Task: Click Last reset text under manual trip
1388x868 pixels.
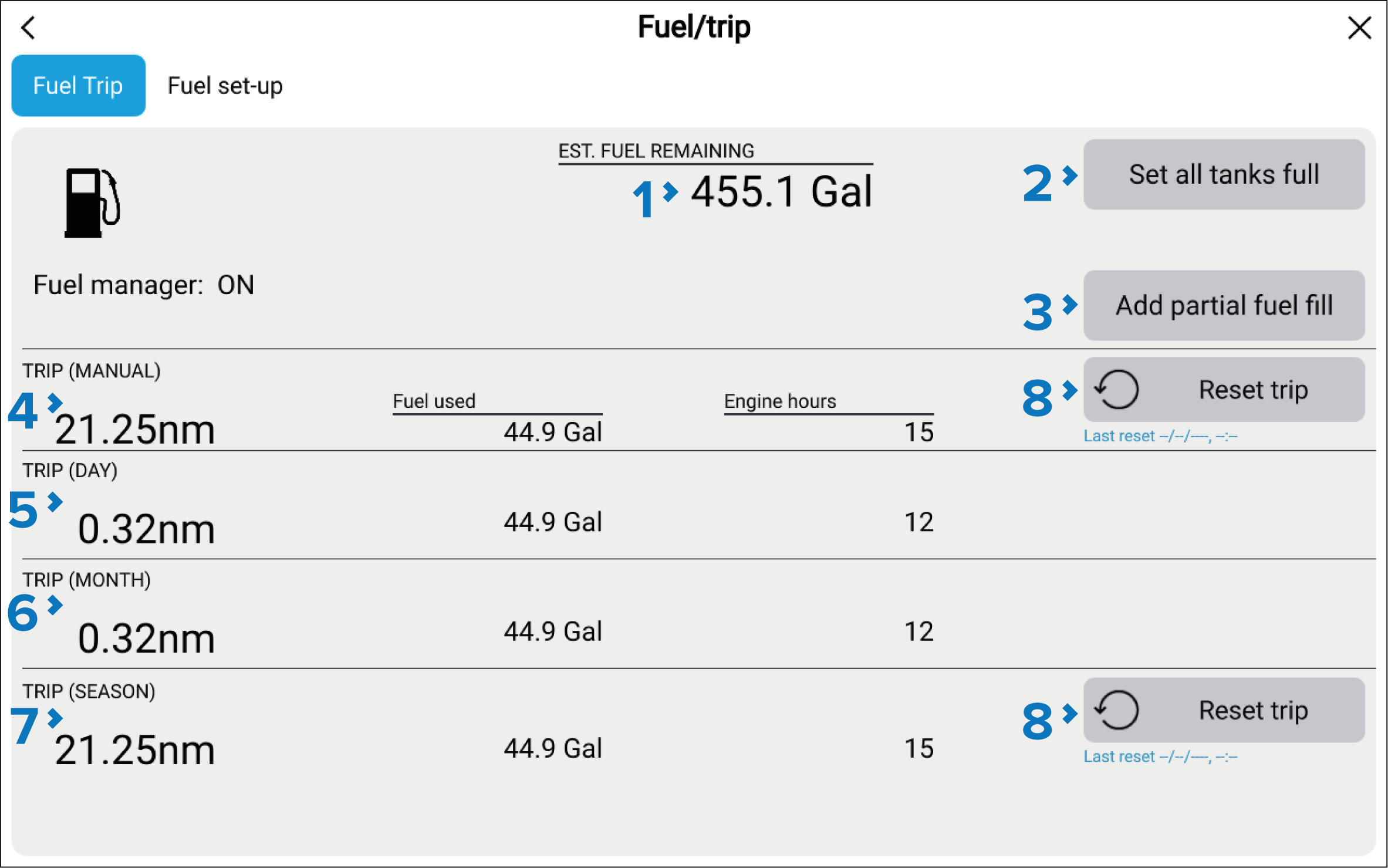Action: point(1160,436)
